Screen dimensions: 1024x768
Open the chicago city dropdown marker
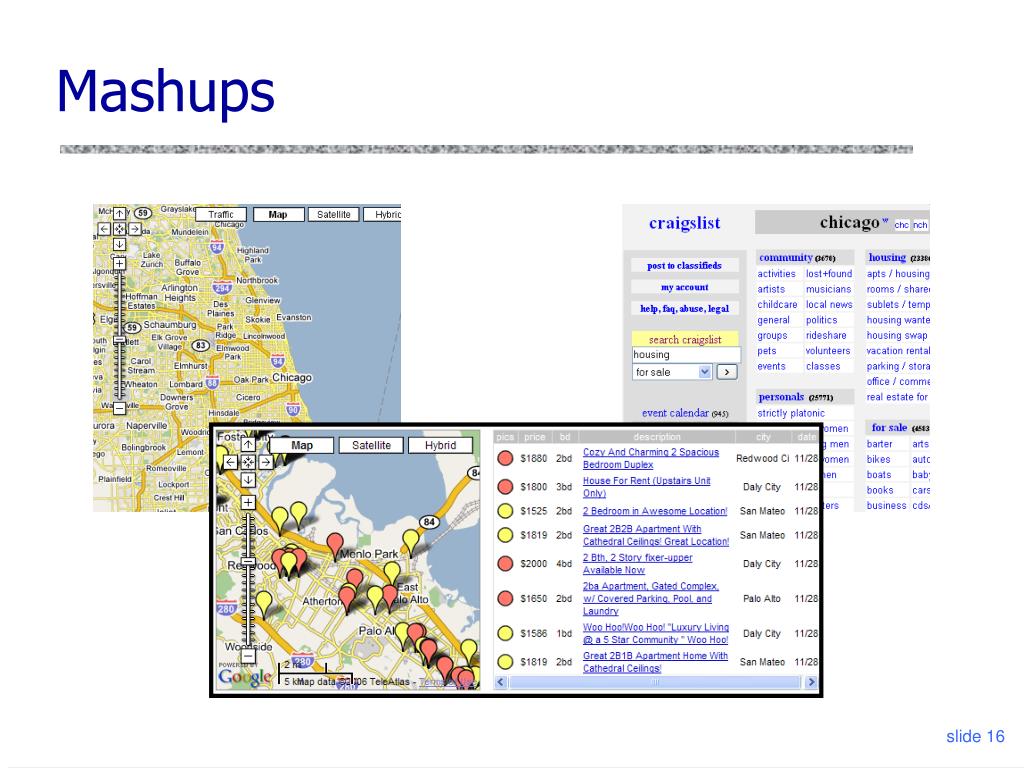pyautogui.click(x=885, y=220)
